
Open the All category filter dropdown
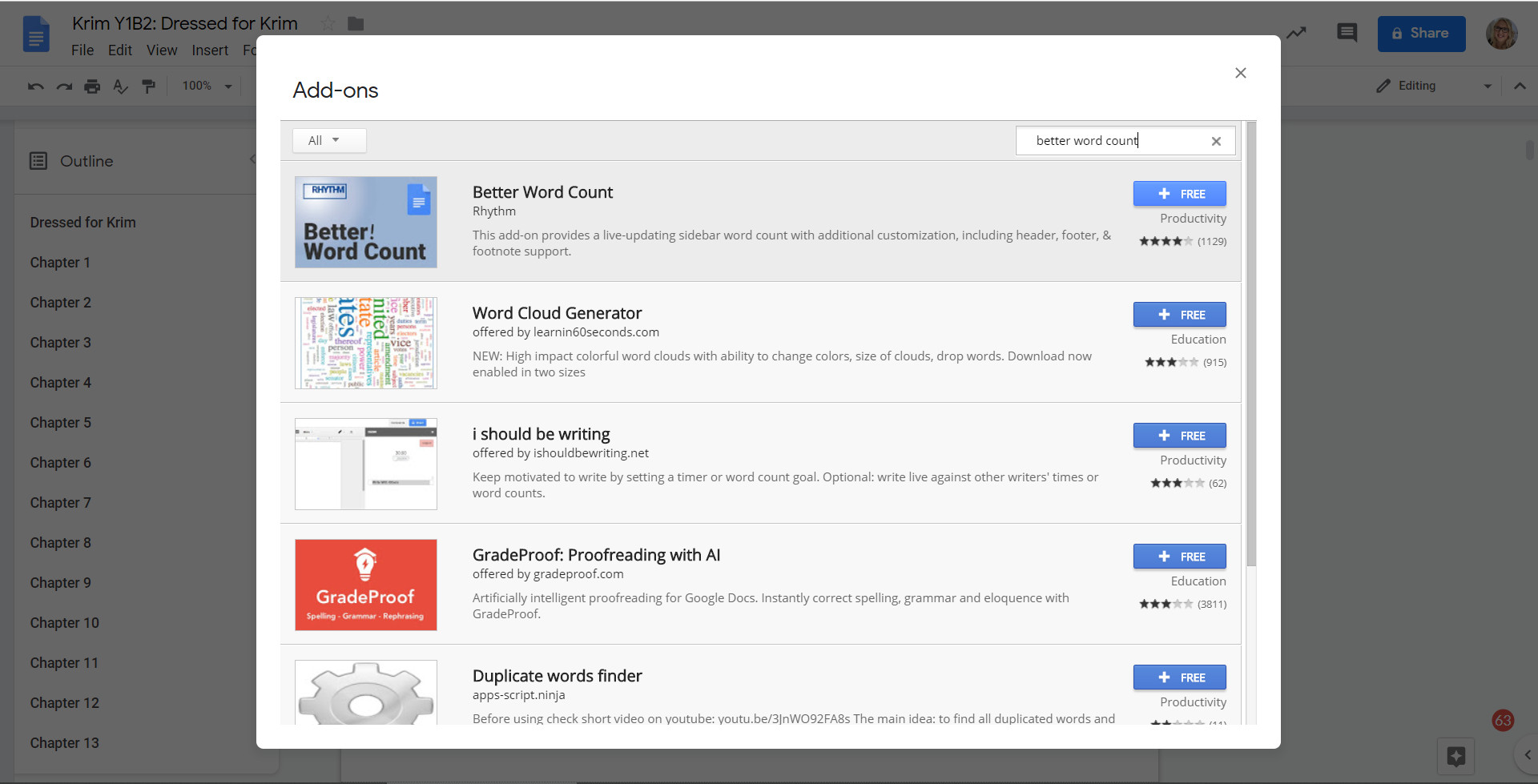329,140
